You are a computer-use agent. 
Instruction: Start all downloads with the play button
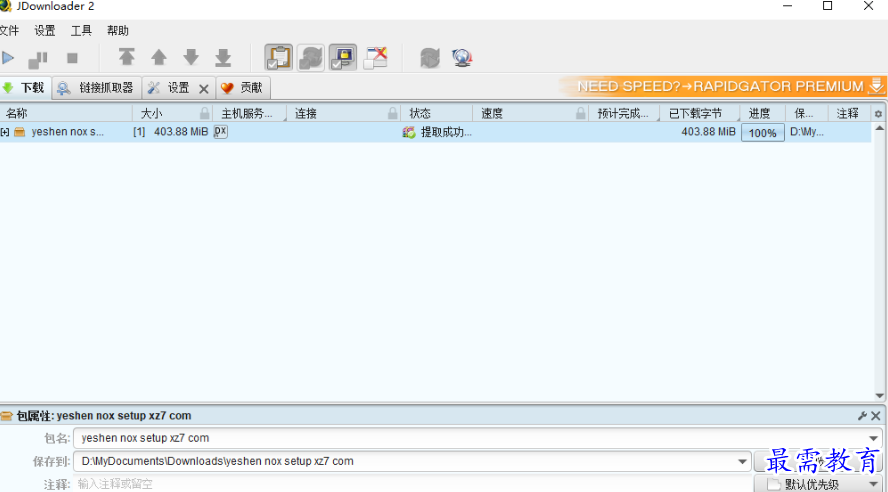[x=8, y=58]
